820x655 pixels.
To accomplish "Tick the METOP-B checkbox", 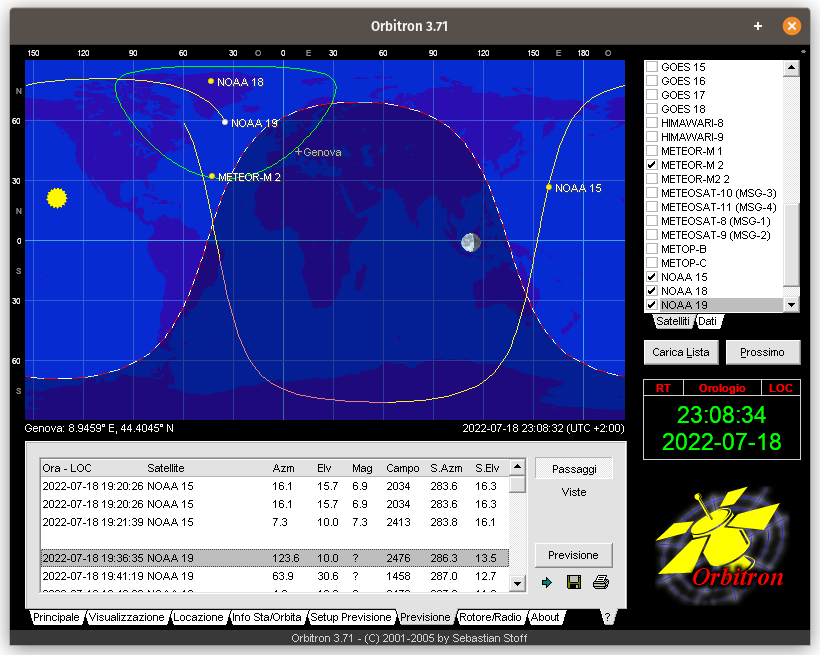I will tap(652, 249).
